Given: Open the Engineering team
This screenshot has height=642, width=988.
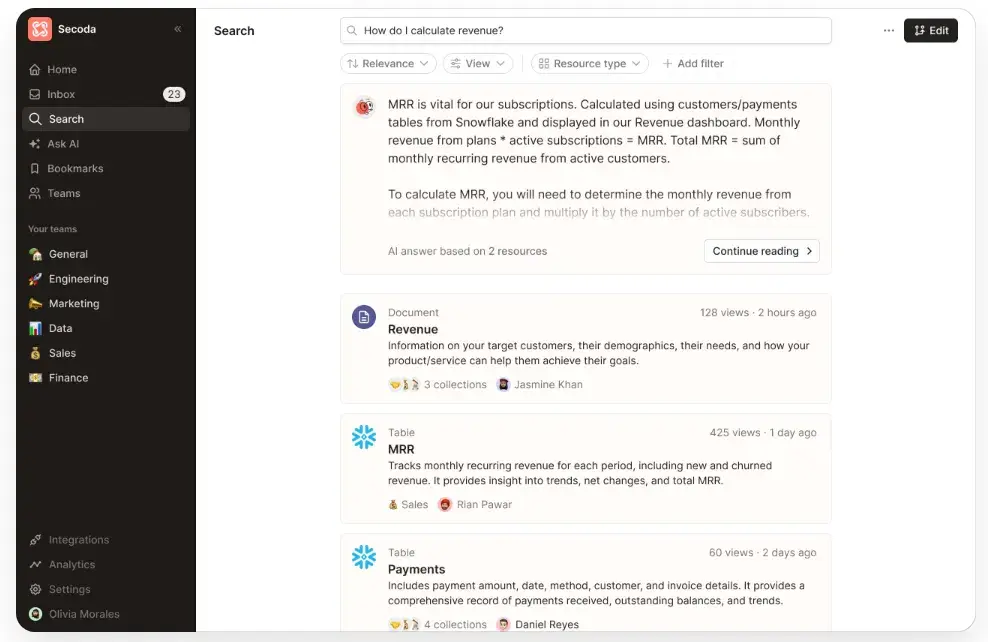Looking at the screenshot, I should 78,279.
